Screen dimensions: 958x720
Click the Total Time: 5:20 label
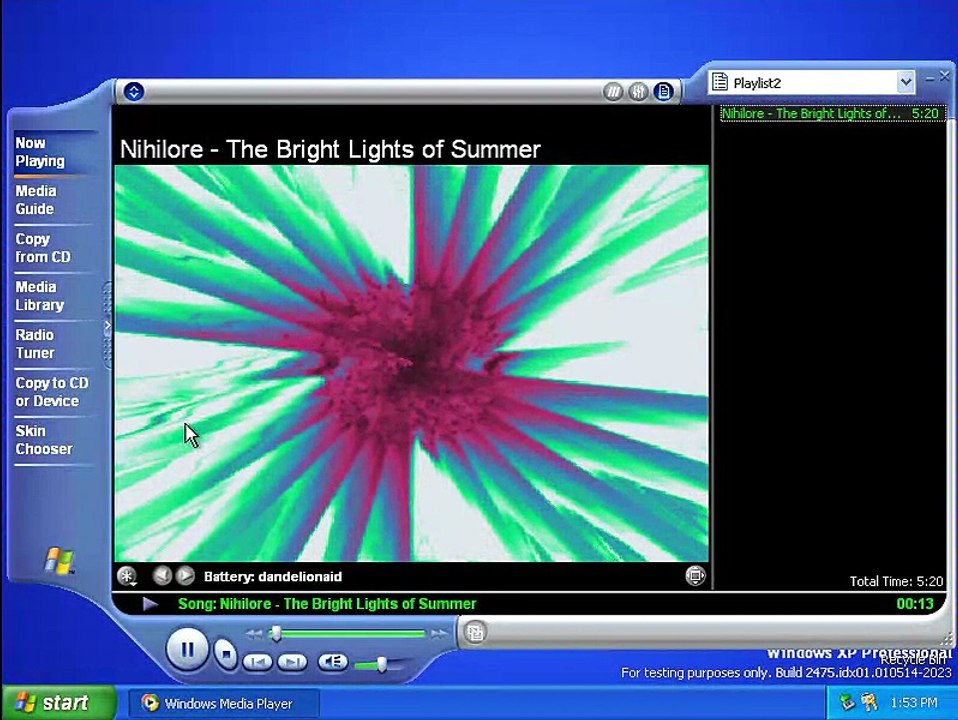pyautogui.click(x=896, y=581)
